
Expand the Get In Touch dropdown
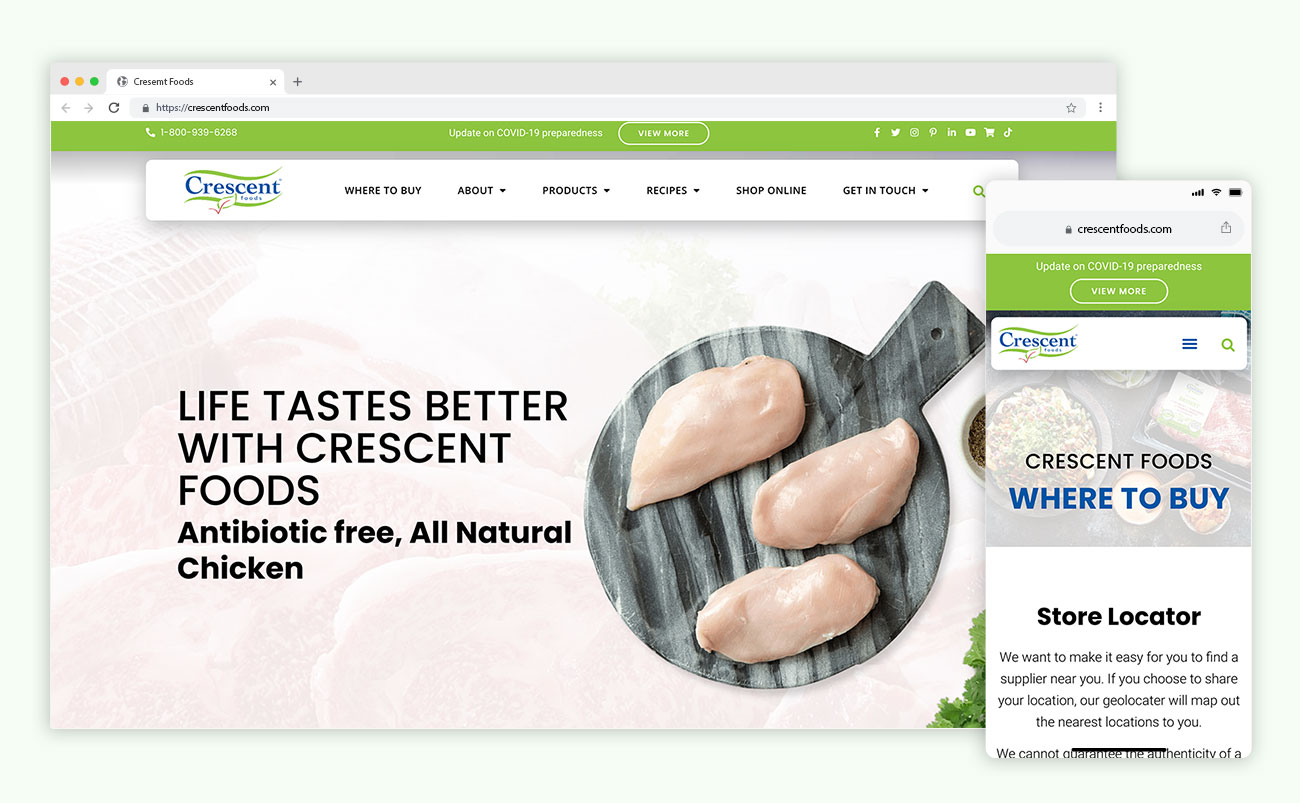tap(886, 190)
